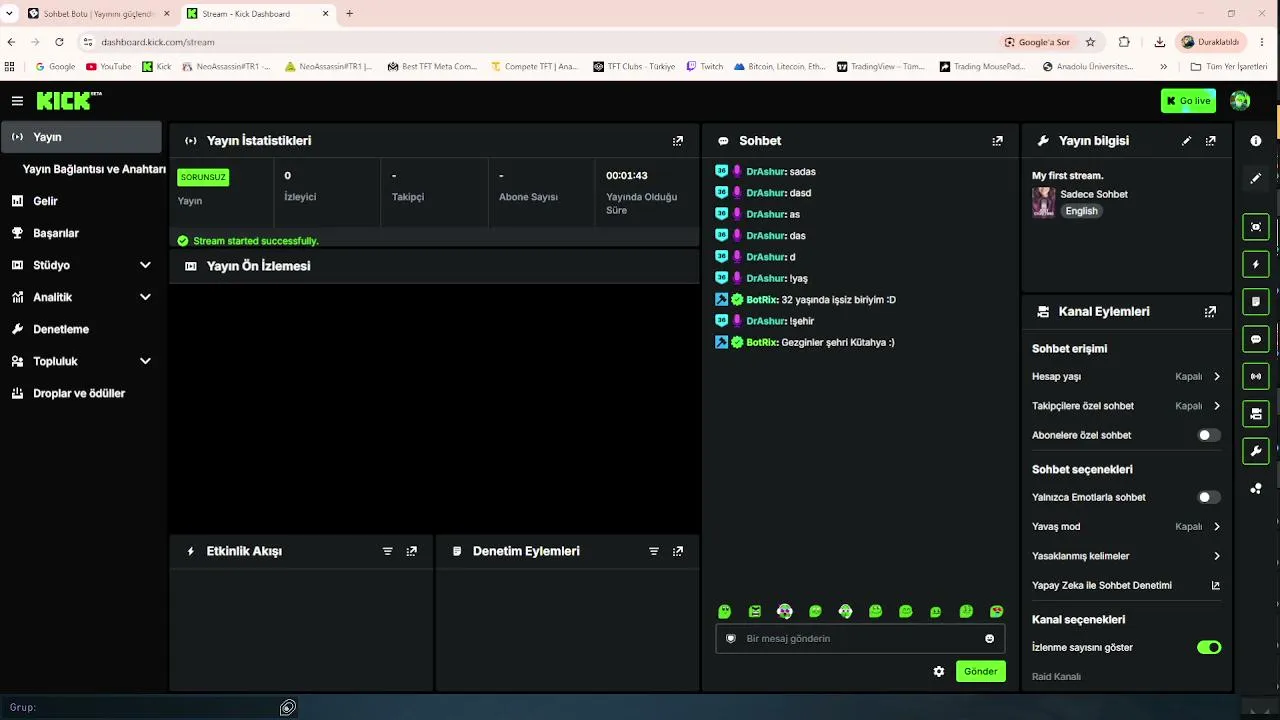
Task: Open Yapay Zeka ile Sohbet Denetimi link
Action: [x=1126, y=586]
